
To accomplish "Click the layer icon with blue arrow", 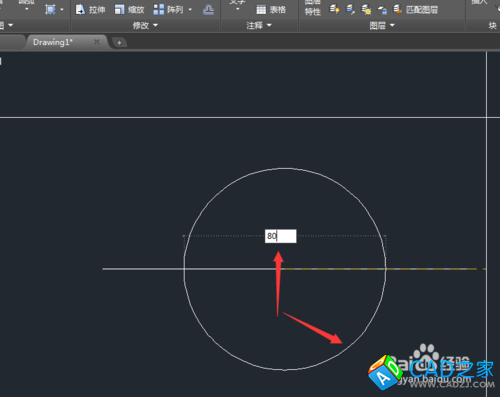I will (350, 10).
